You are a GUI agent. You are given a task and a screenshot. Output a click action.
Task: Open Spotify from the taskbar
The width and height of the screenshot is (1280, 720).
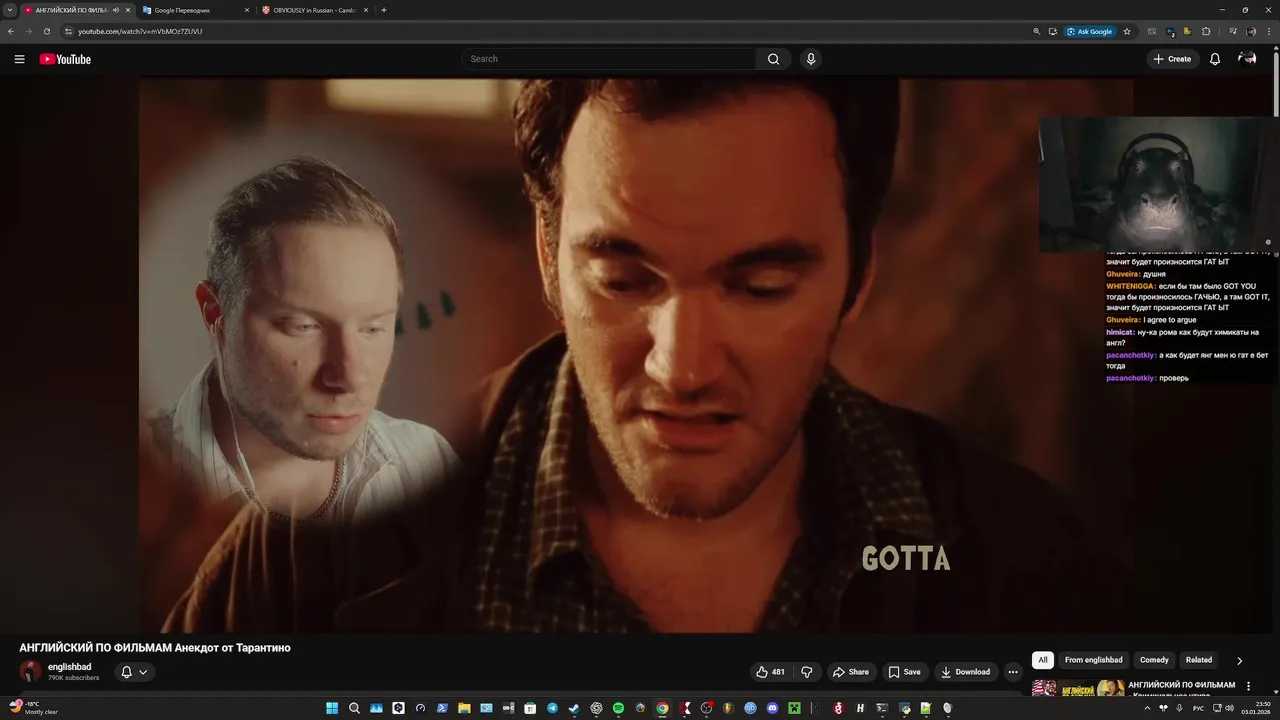point(618,708)
